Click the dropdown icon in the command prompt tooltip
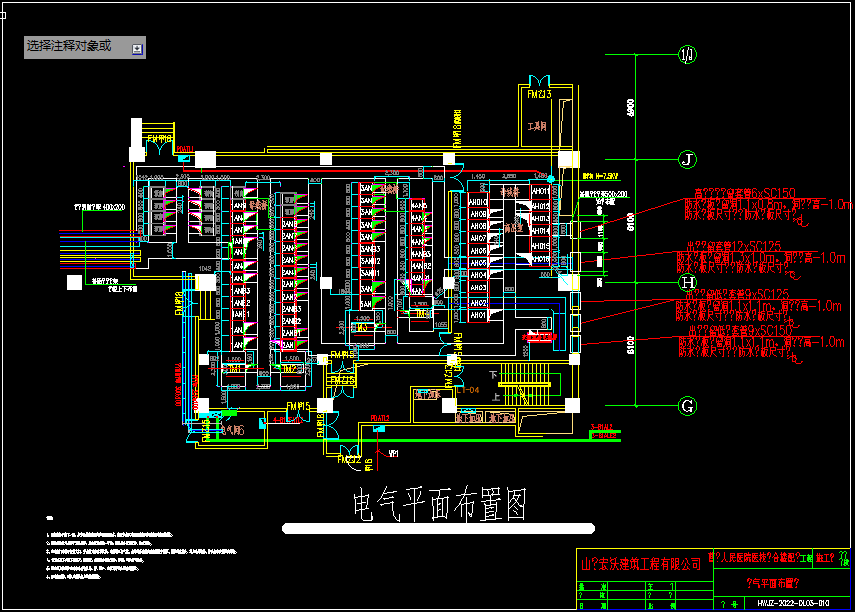This screenshot has width=855, height=612. point(138,48)
